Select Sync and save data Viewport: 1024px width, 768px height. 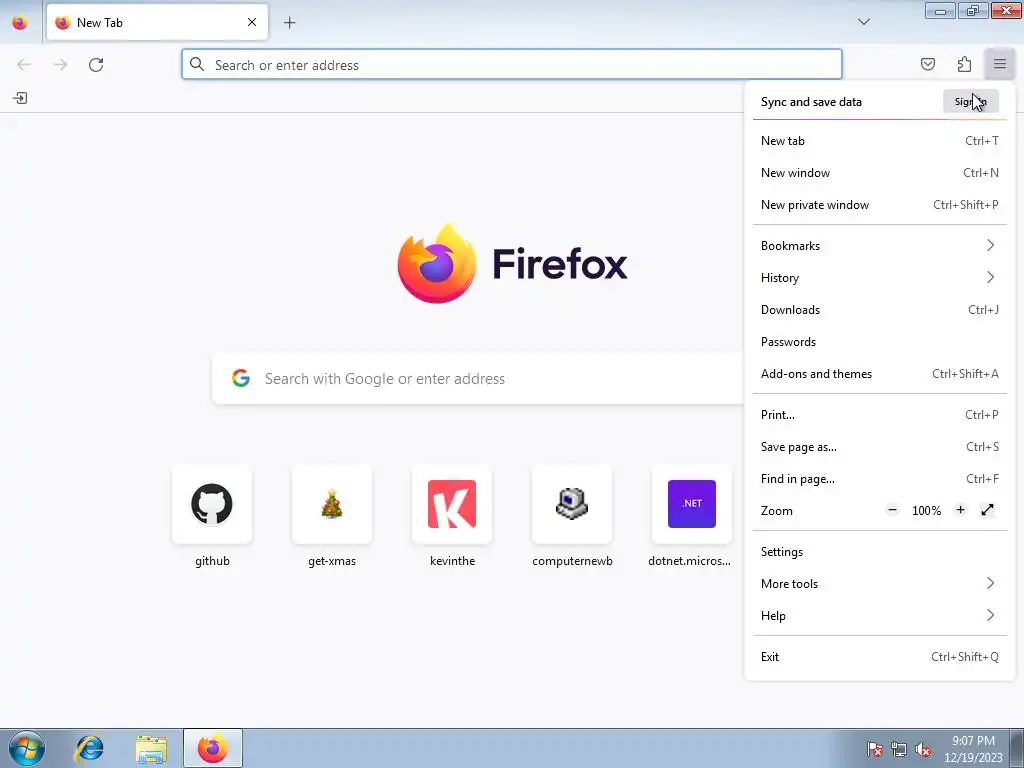point(811,102)
